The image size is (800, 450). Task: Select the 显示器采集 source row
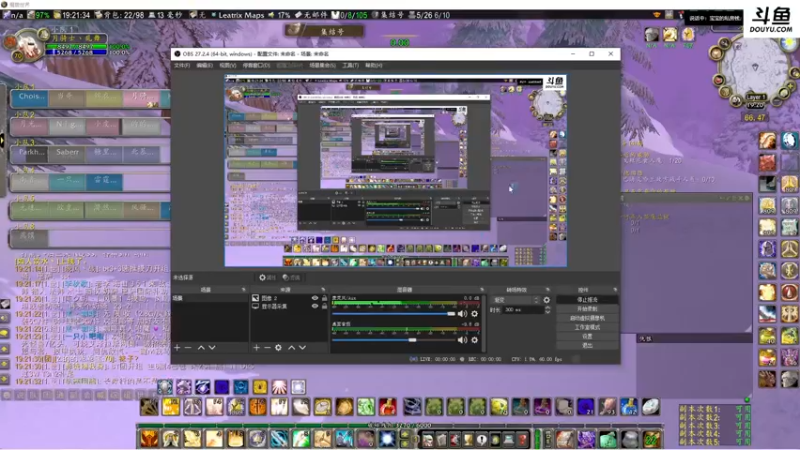tap(289, 306)
